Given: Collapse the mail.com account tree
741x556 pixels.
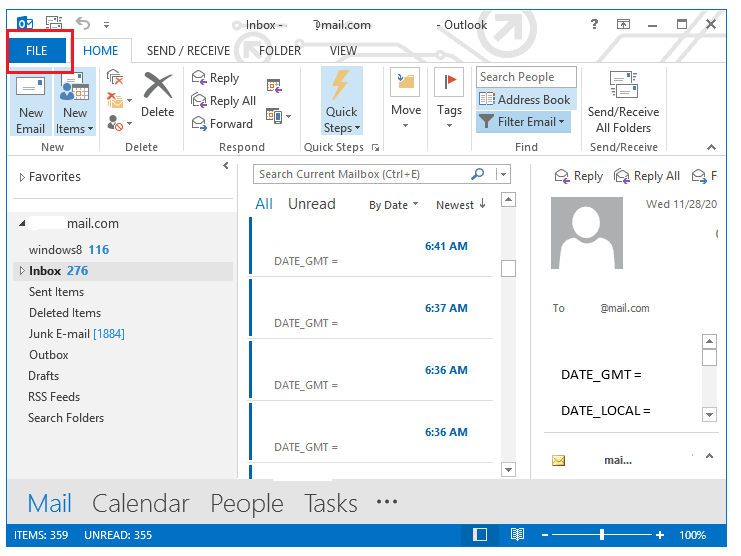Looking at the screenshot, I should (22, 223).
